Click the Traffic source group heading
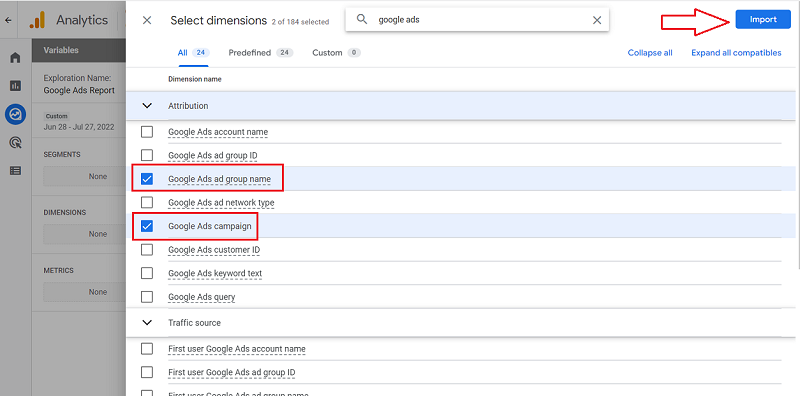800x396 pixels. pos(194,323)
